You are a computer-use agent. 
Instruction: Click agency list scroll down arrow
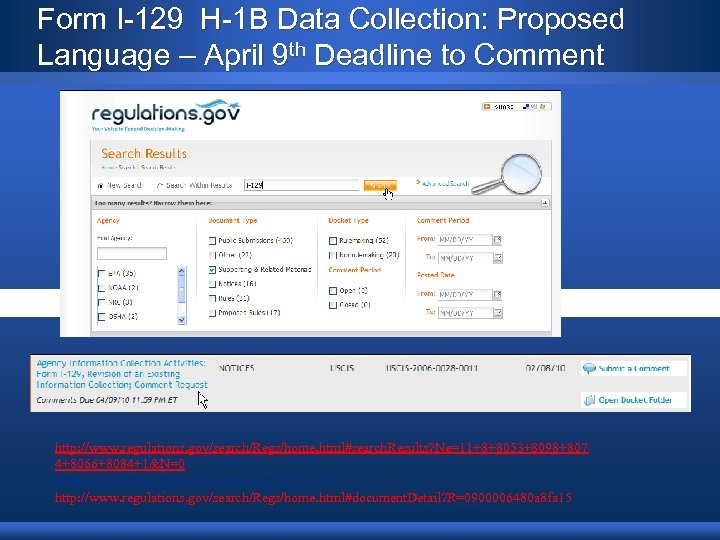pyautogui.click(x=181, y=320)
